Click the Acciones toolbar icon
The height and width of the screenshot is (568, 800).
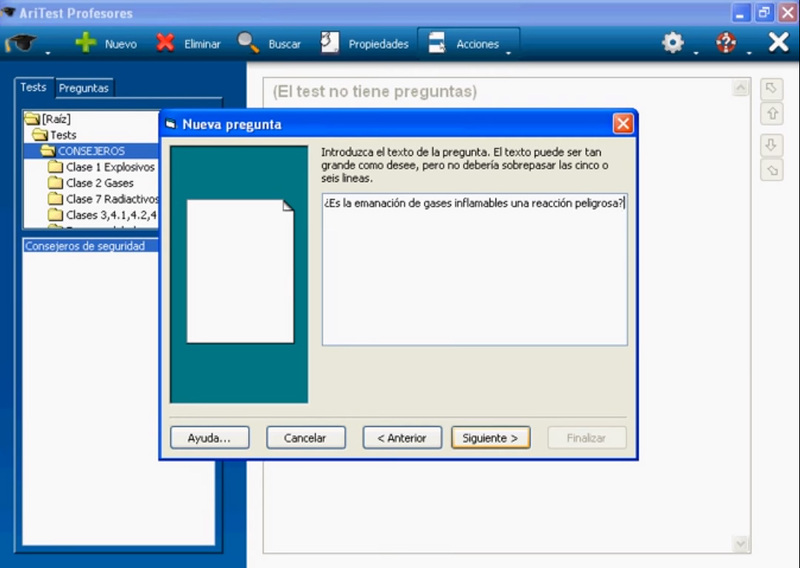click(437, 43)
